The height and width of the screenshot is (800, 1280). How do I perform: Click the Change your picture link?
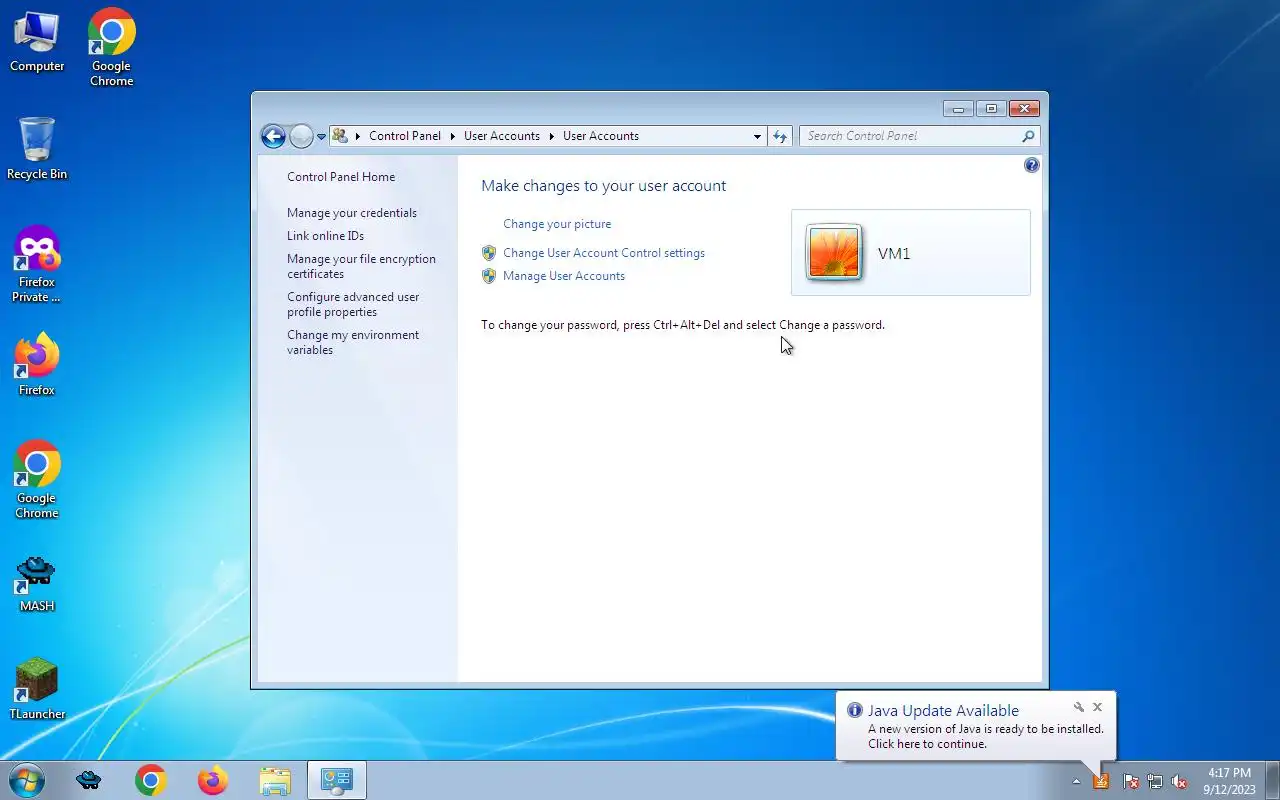point(557,224)
